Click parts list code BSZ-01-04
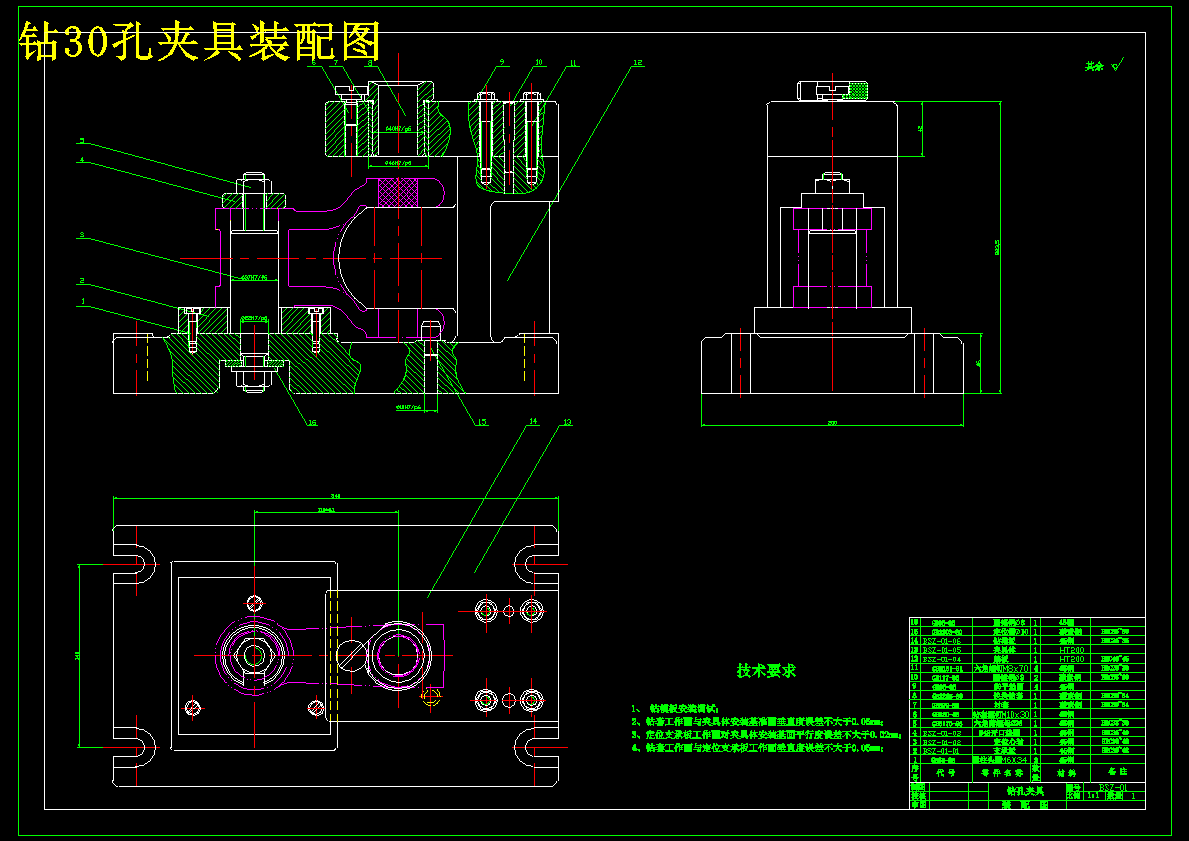Image resolution: width=1189 pixels, height=841 pixels. point(942,659)
